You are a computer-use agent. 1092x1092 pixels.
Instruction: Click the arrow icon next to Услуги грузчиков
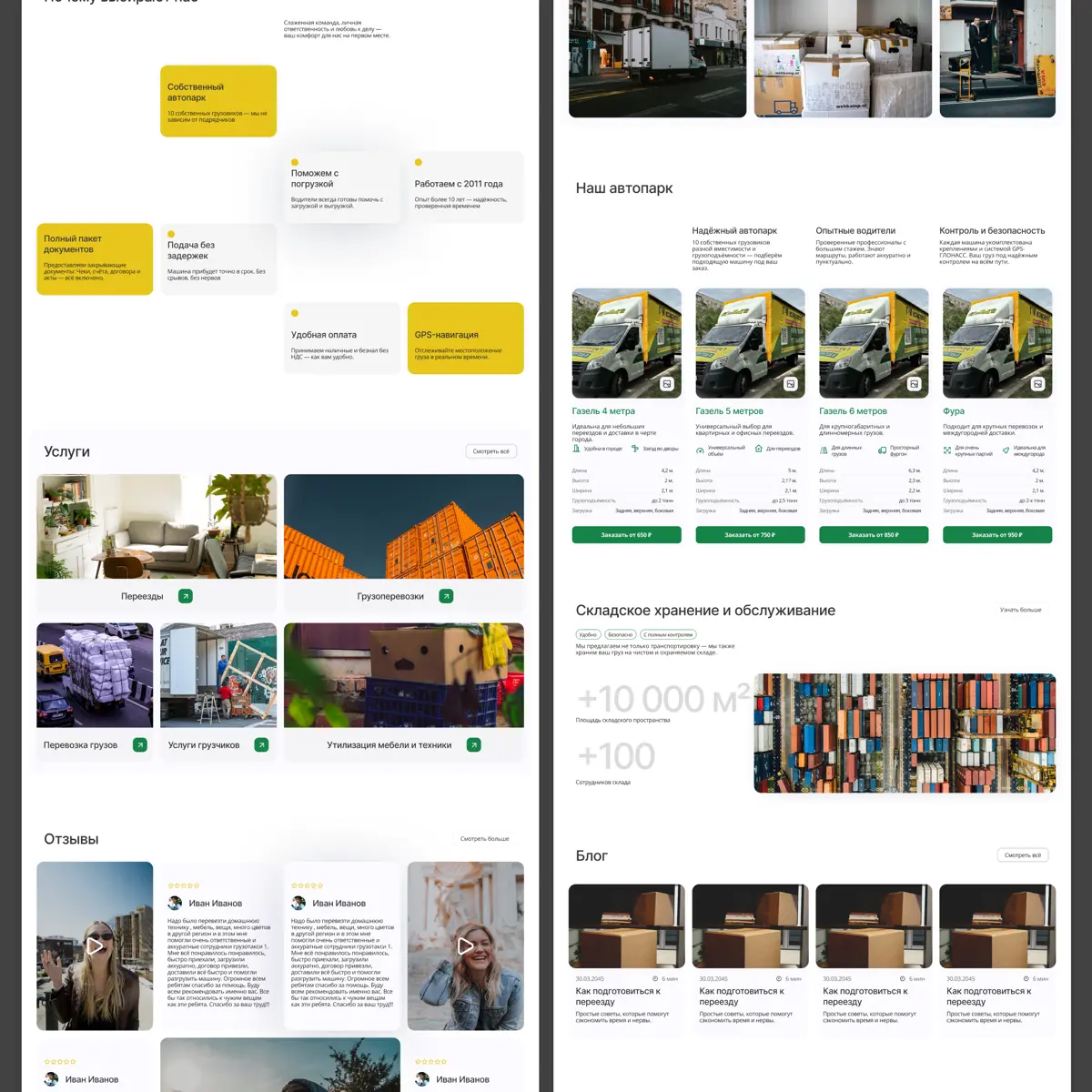[x=261, y=744]
